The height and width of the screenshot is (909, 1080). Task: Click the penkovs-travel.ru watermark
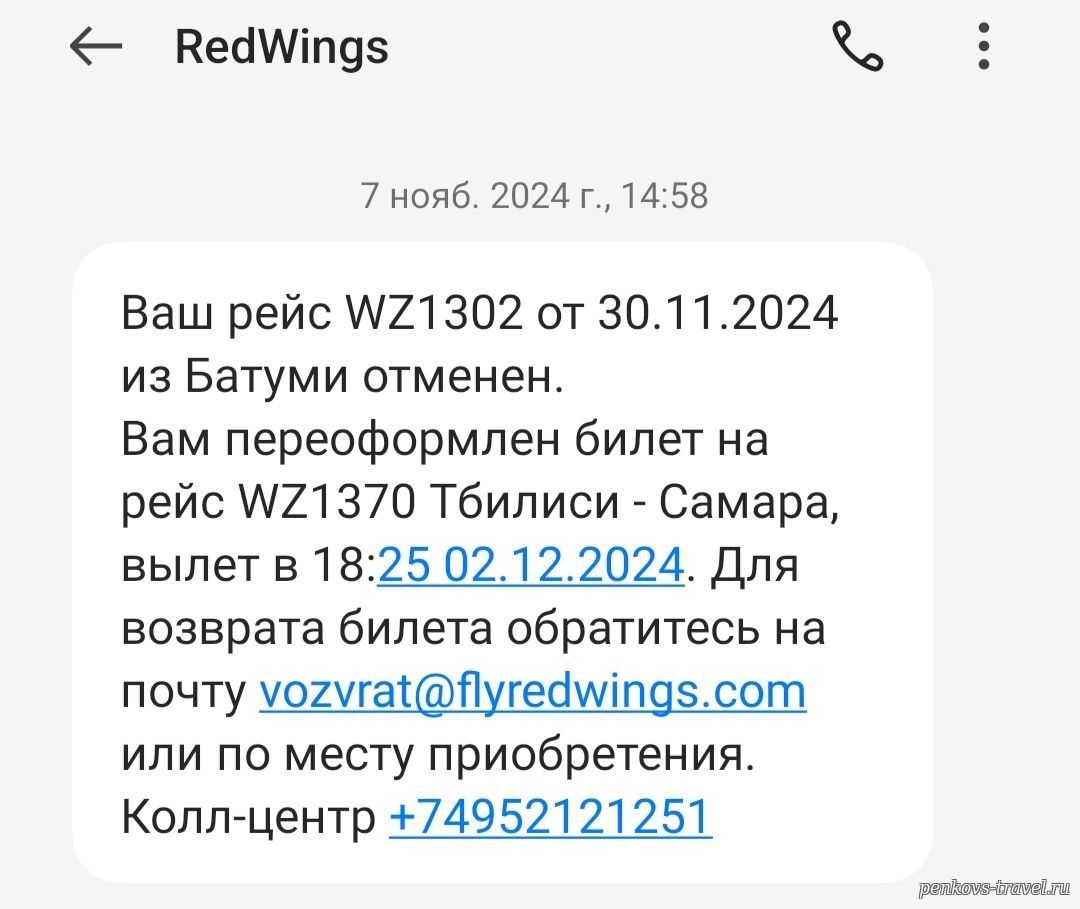point(994,888)
